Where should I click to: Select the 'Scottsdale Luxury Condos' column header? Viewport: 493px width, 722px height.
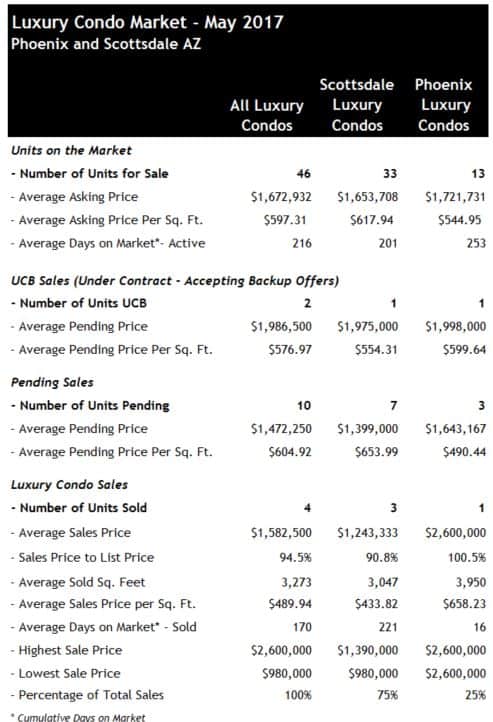pos(357,105)
